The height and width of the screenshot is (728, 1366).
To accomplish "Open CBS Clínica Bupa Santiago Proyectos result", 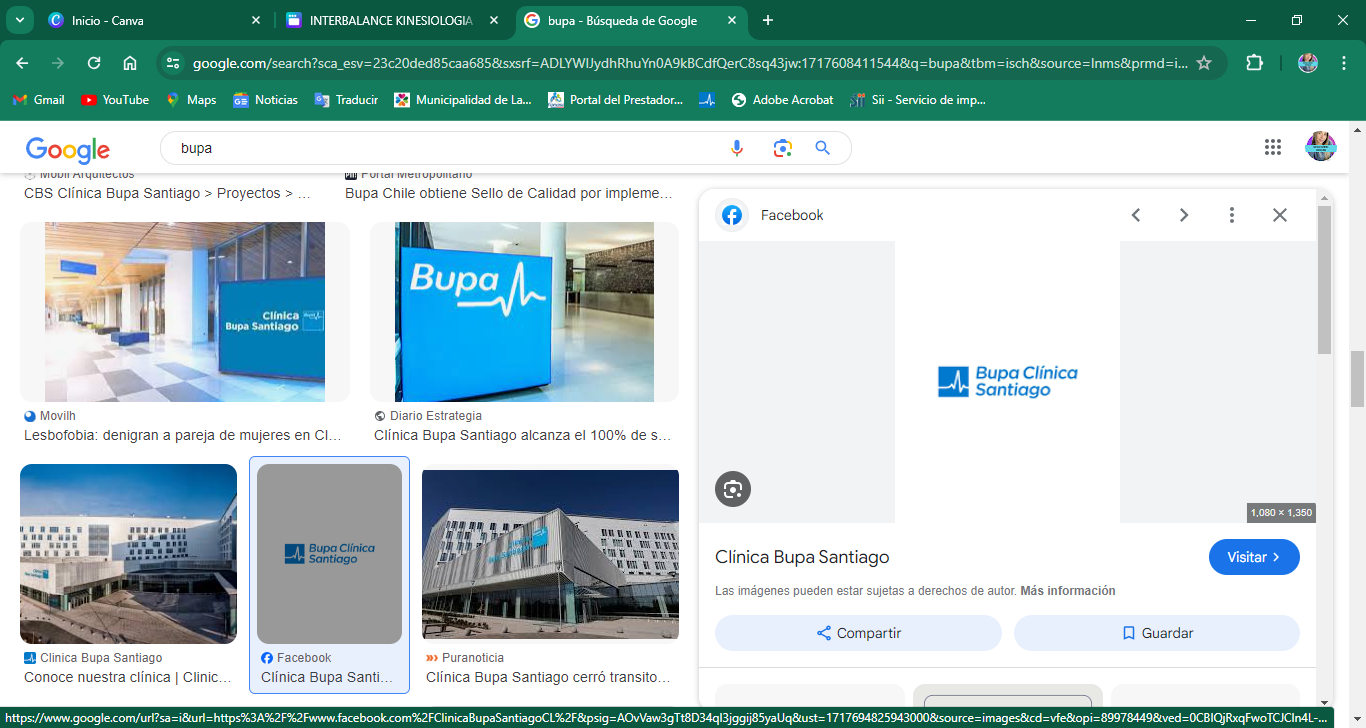I will tap(167, 193).
